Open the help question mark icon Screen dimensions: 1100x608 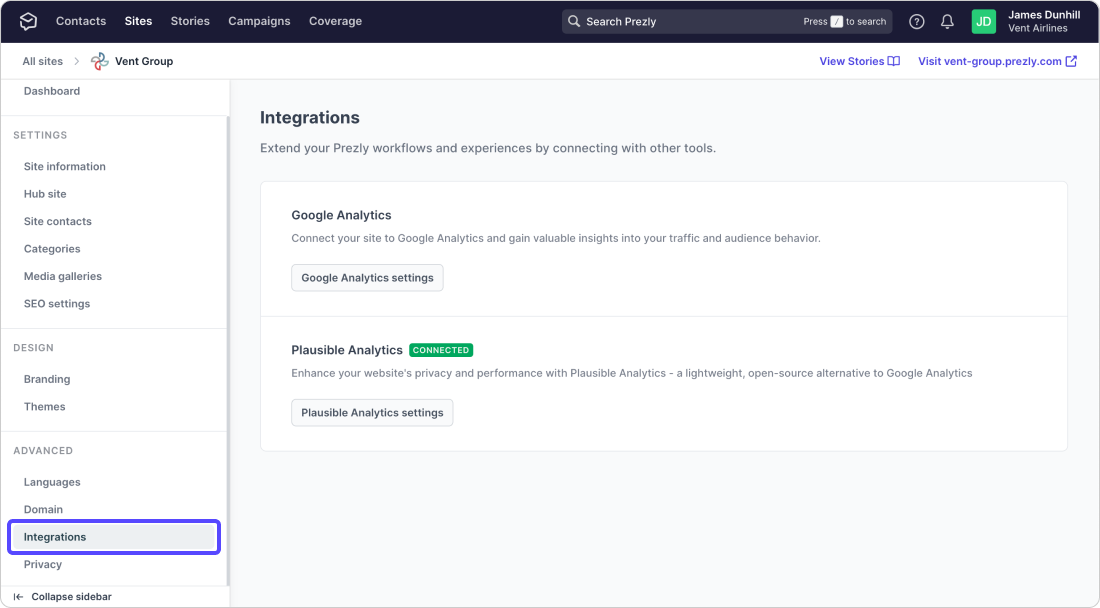coord(916,22)
